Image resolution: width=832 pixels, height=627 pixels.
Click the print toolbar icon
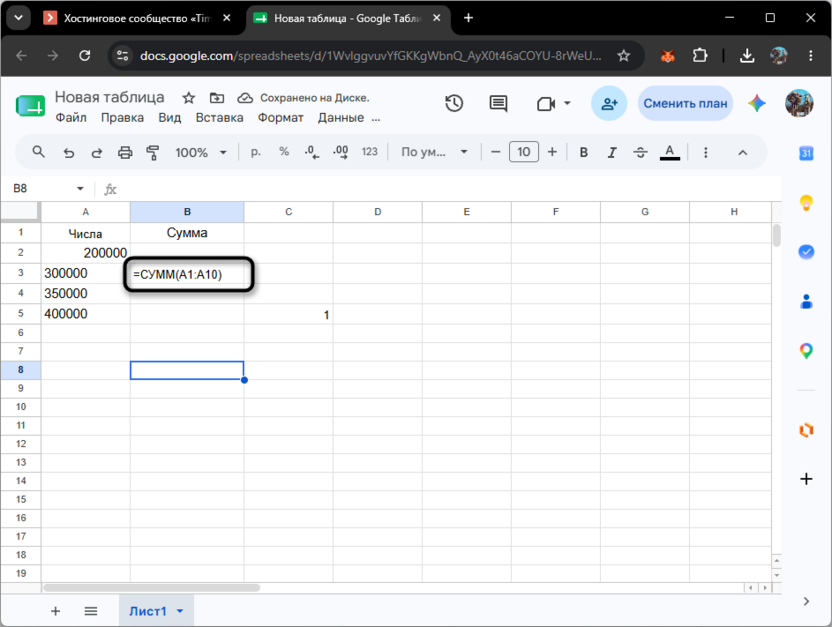[x=125, y=153]
